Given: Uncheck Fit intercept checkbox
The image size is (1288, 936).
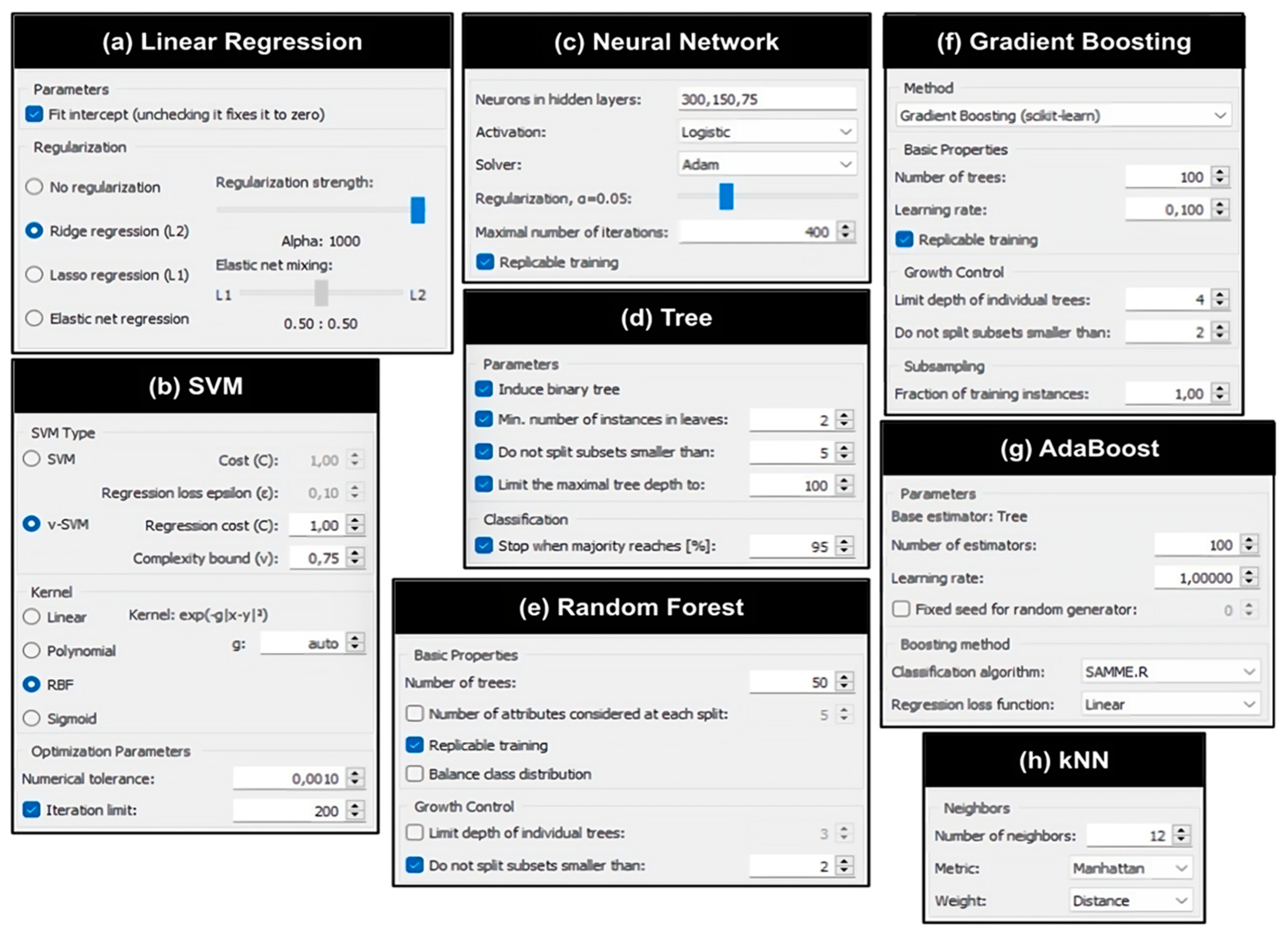Looking at the screenshot, I should (x=34, y=114).
